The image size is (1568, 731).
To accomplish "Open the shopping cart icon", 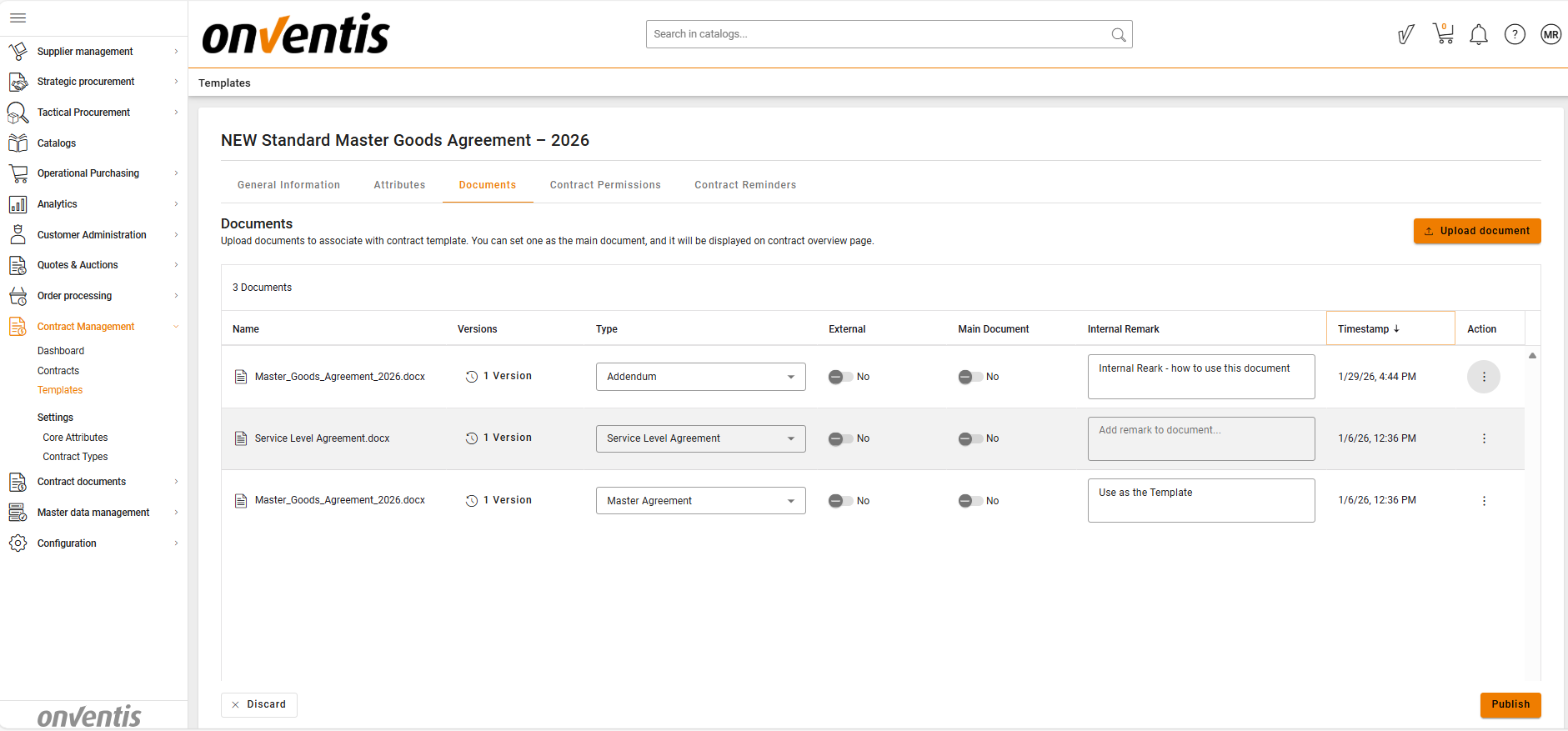I will click(1443, 34).
